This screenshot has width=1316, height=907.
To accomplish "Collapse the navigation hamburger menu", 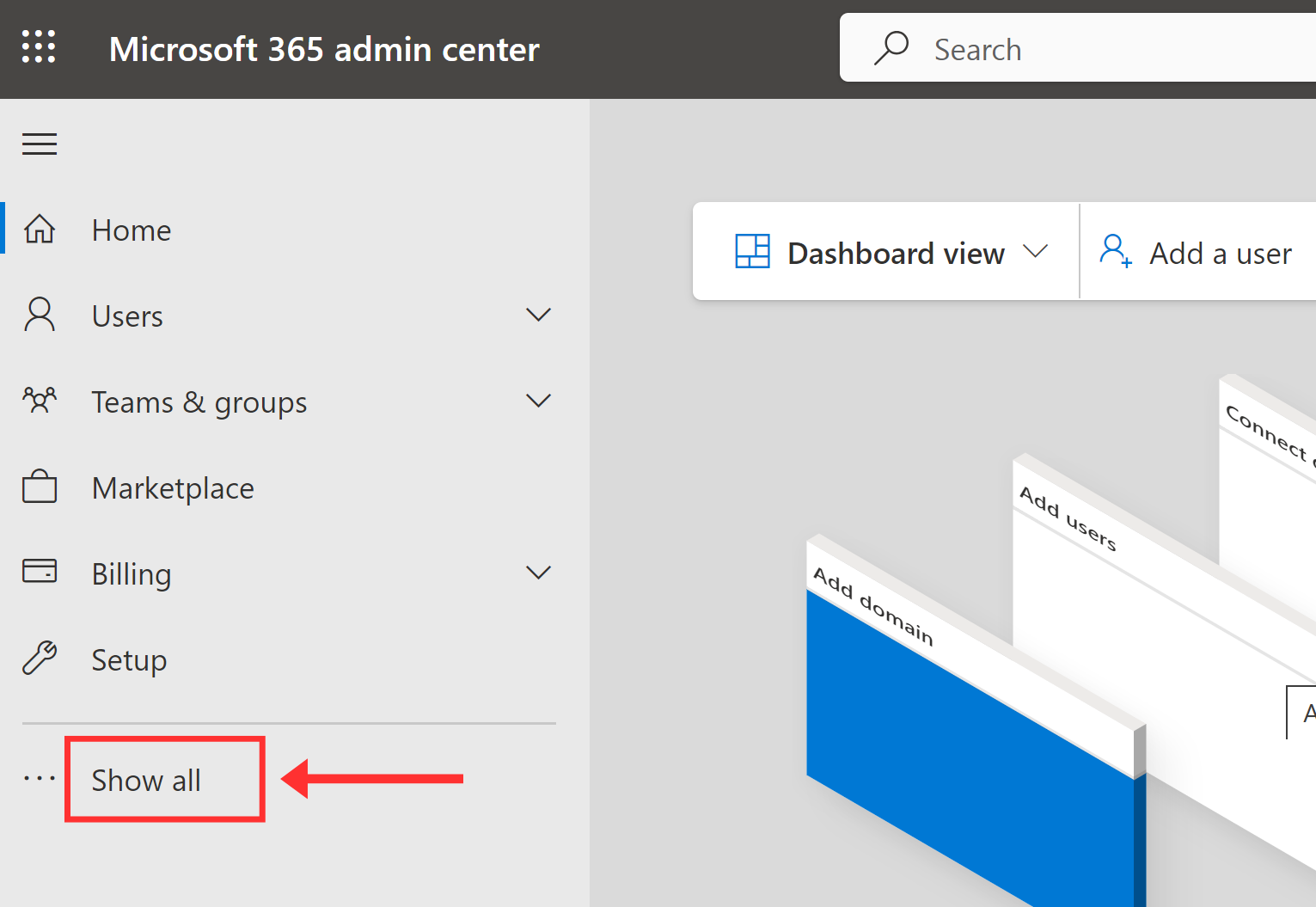I will coord(40,144).
